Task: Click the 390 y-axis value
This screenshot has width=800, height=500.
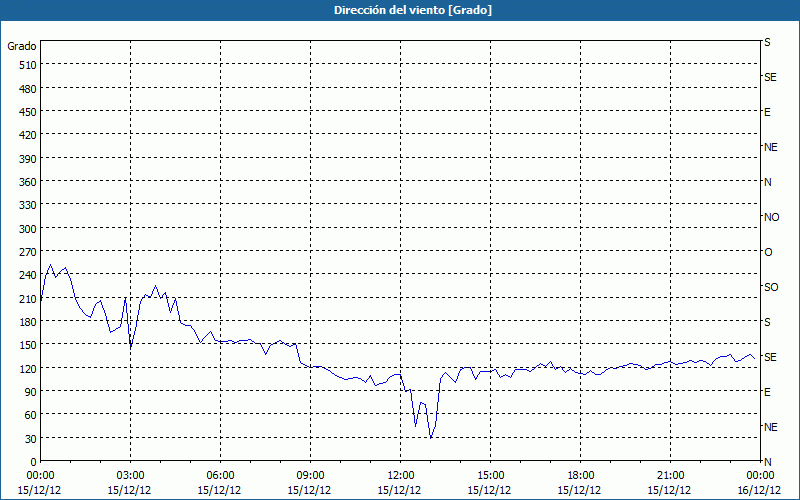Action: coord(28,159)
